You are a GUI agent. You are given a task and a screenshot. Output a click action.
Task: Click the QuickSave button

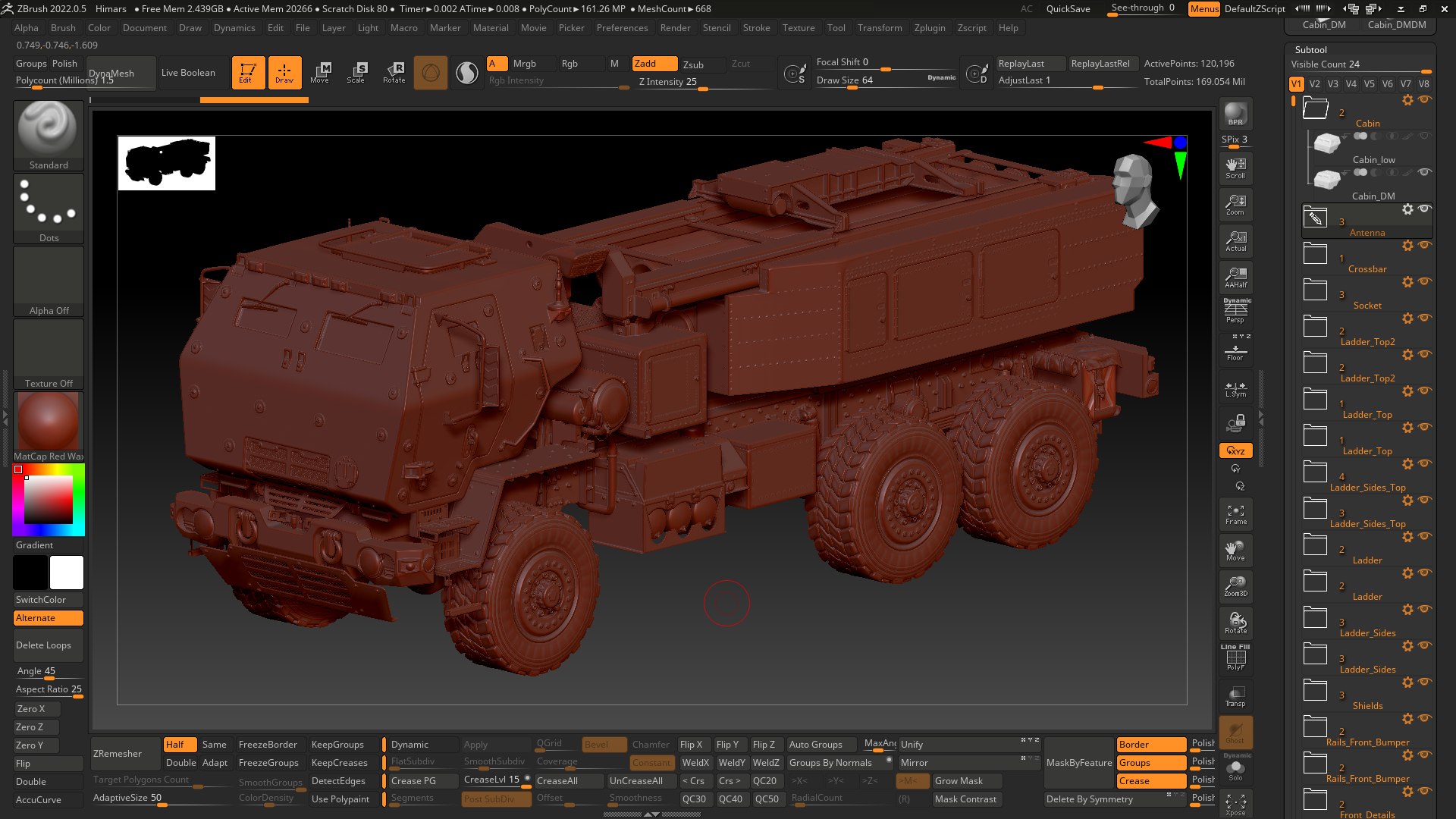tap(1068, 9)
